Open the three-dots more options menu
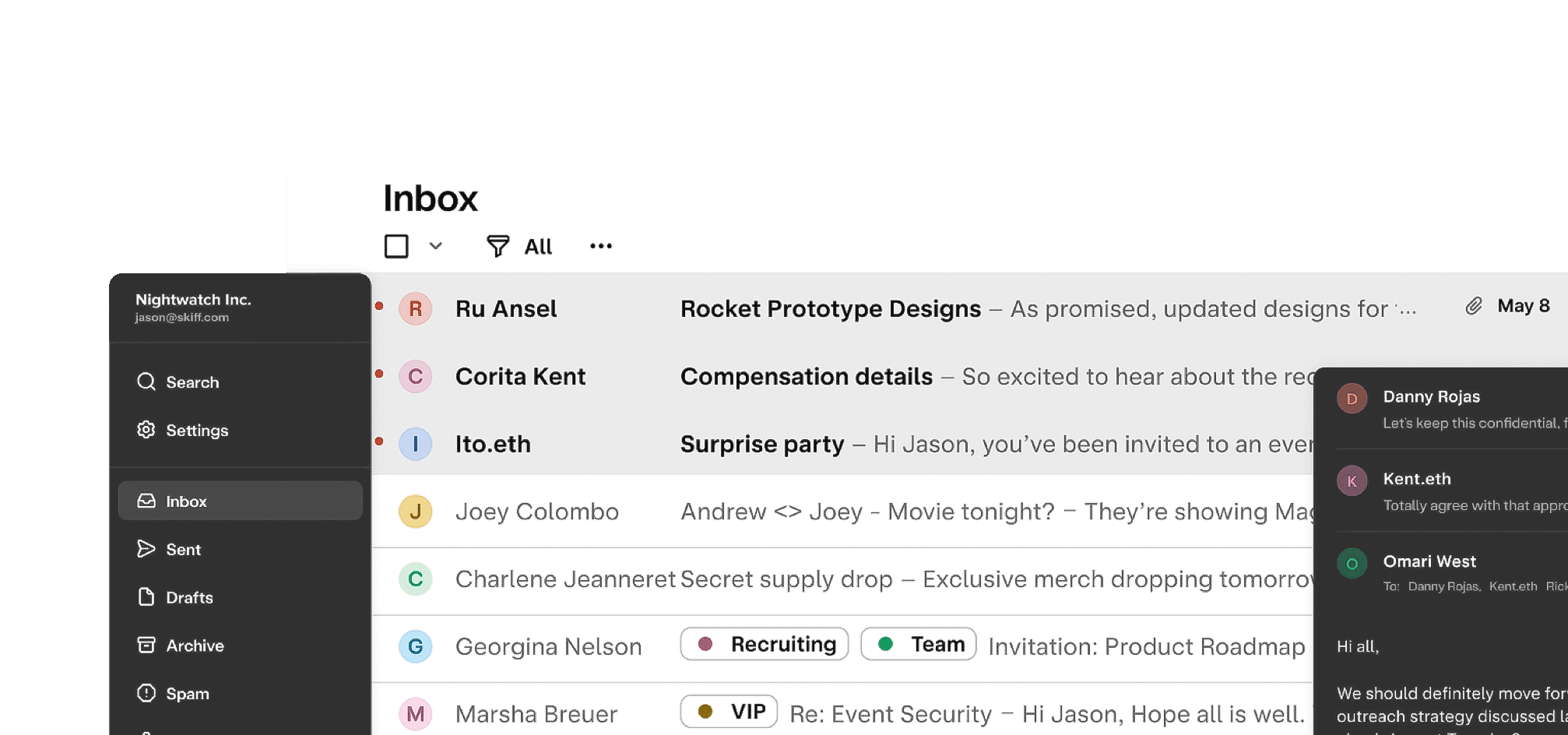The width and height of the screenshot is (1568, 735). coord(601,246)
